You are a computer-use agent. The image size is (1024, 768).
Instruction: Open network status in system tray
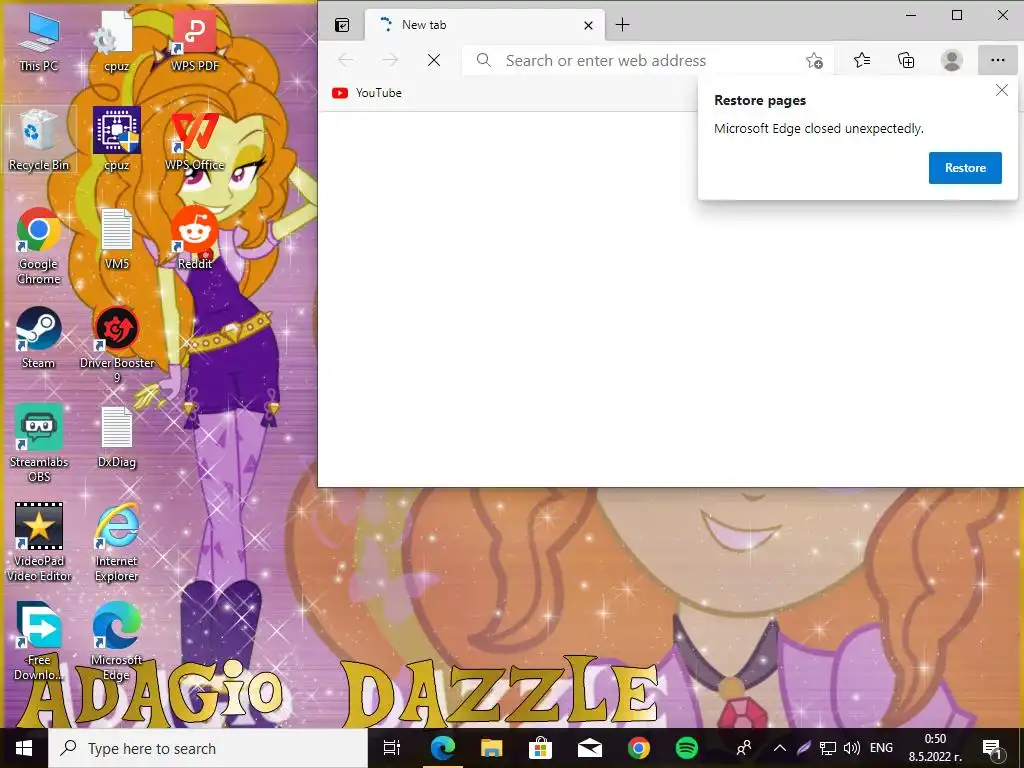(x=827, y=748)
